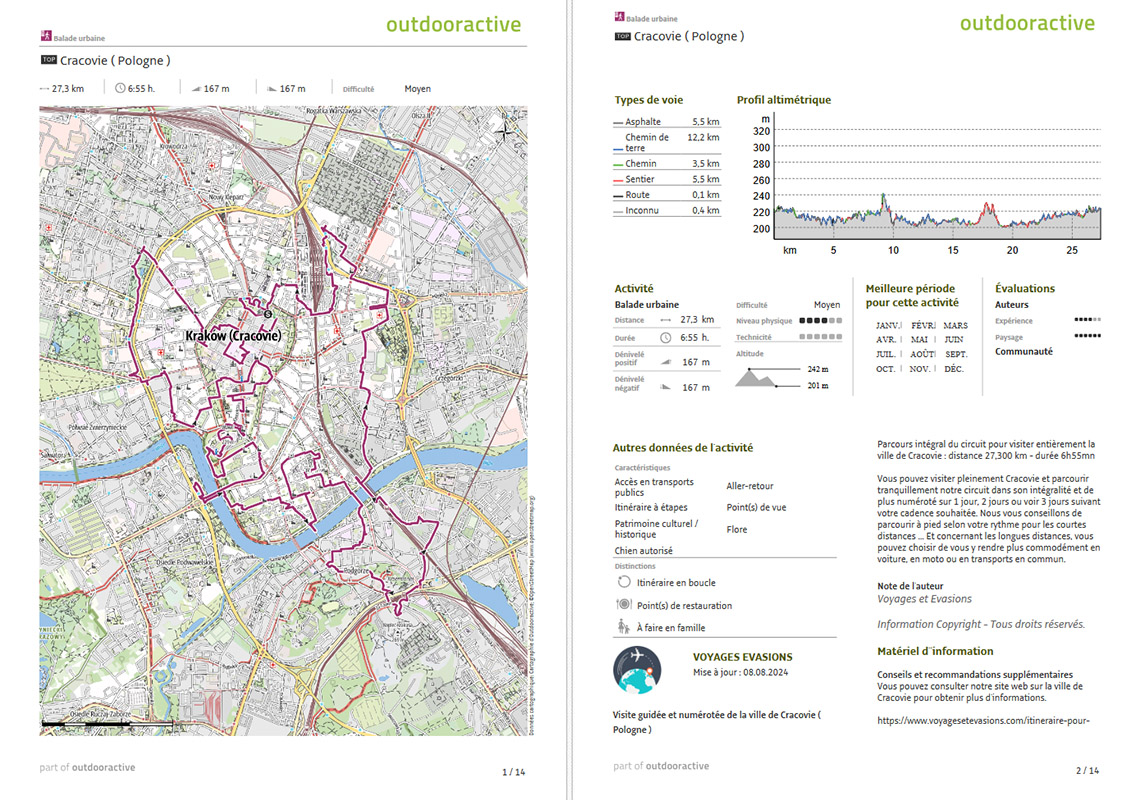The height and width of the screenshot is (800, 1140).
Task: Click the map scale bar
Action: (108, 724)
